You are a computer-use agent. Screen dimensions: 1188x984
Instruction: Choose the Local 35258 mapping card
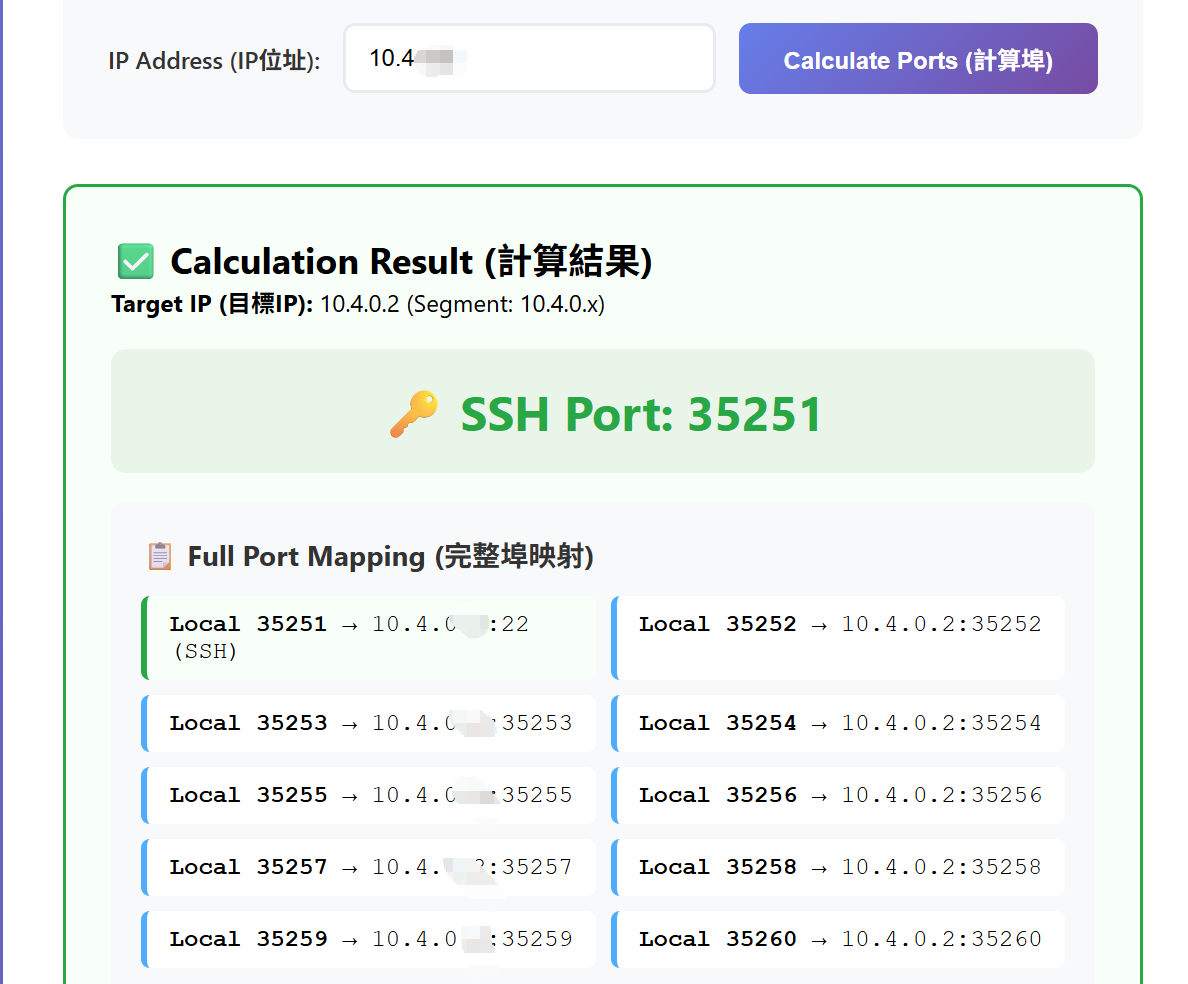pyautogui.click(x=839, y=867)
